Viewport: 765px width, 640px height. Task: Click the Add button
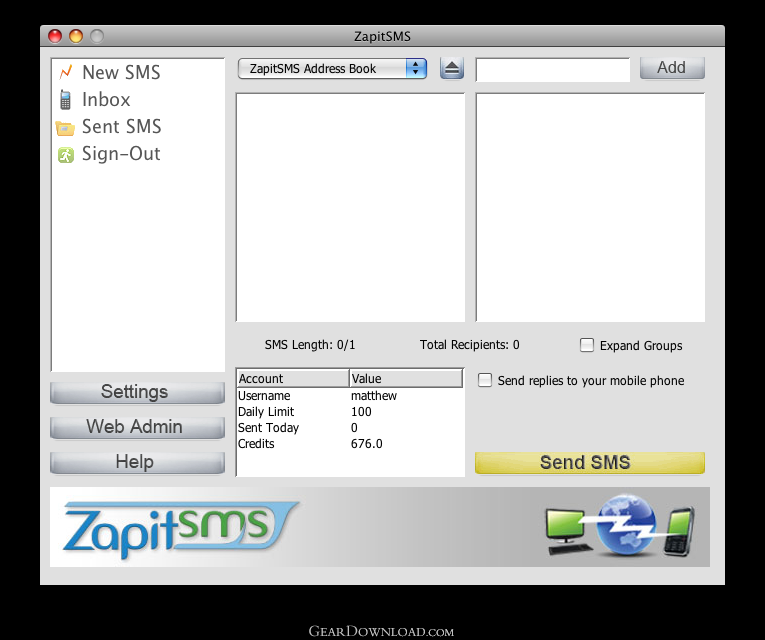(x=672, y=67)
